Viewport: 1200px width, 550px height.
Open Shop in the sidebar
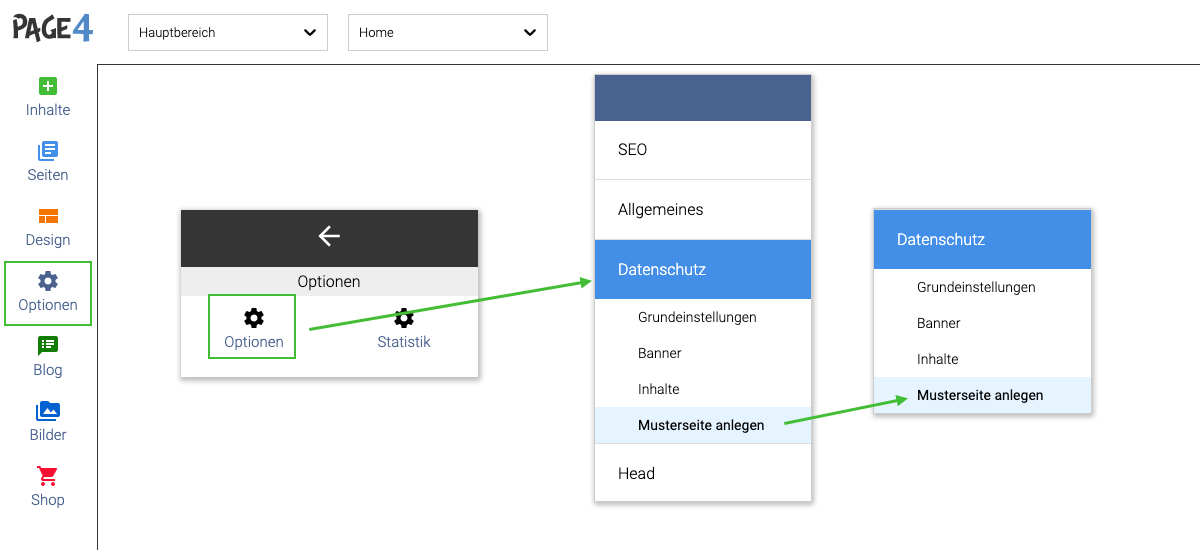click(x=48, y=487)
